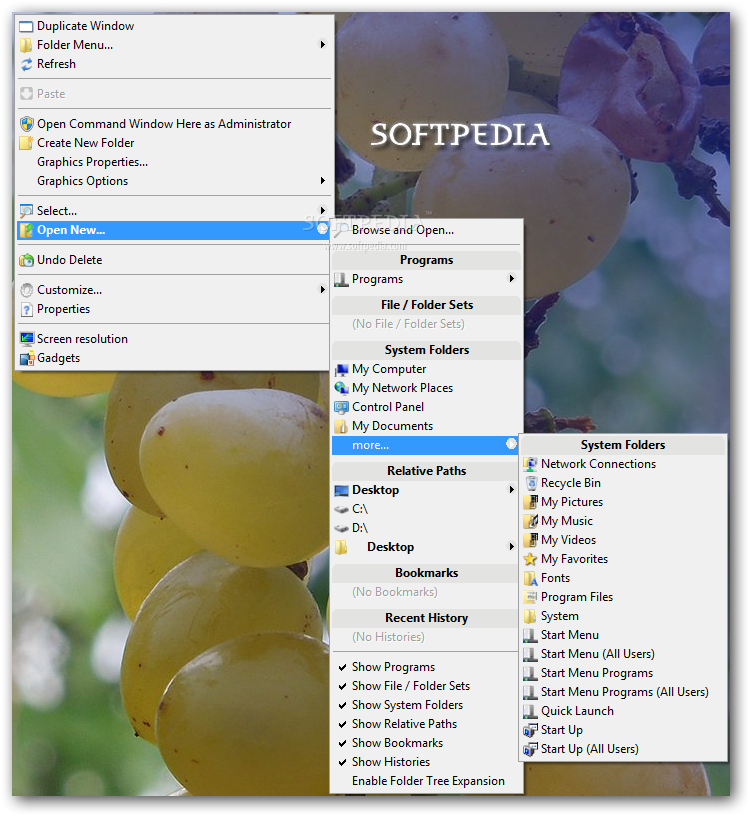Click the Recycle Bin icon
Image resolution: width=750 pixels, height=816 pixels.
click(x=530, y=483)
